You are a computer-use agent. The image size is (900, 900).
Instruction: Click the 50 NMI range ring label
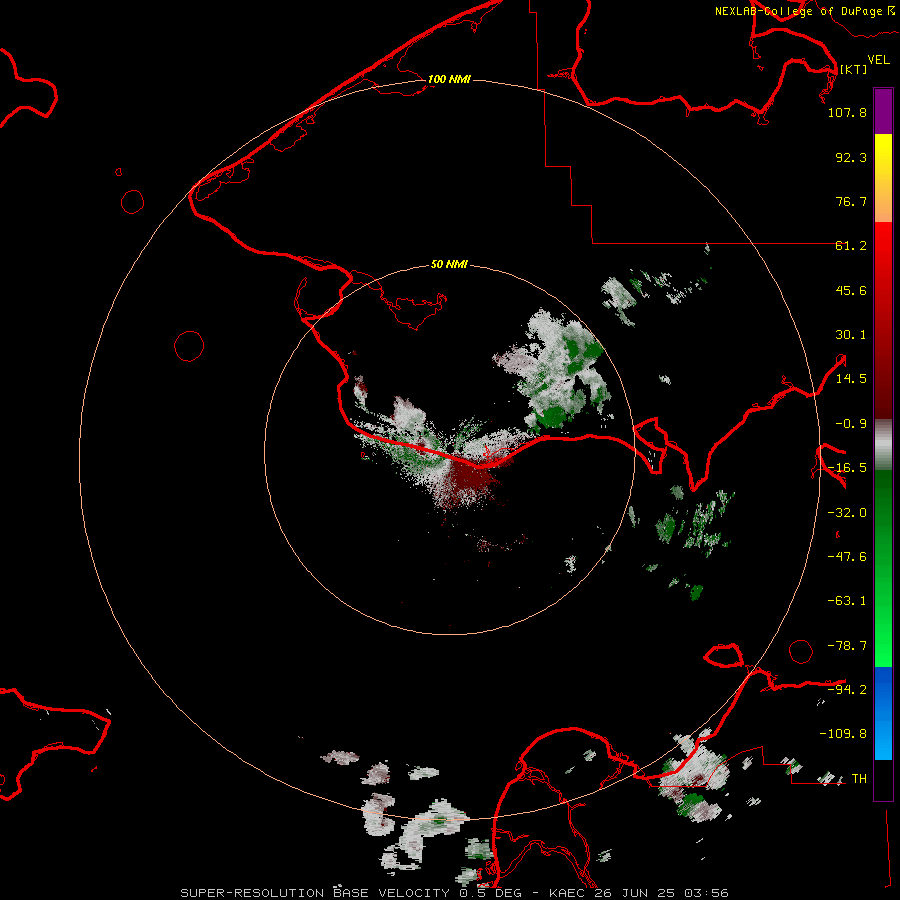(x=449, y=264)
